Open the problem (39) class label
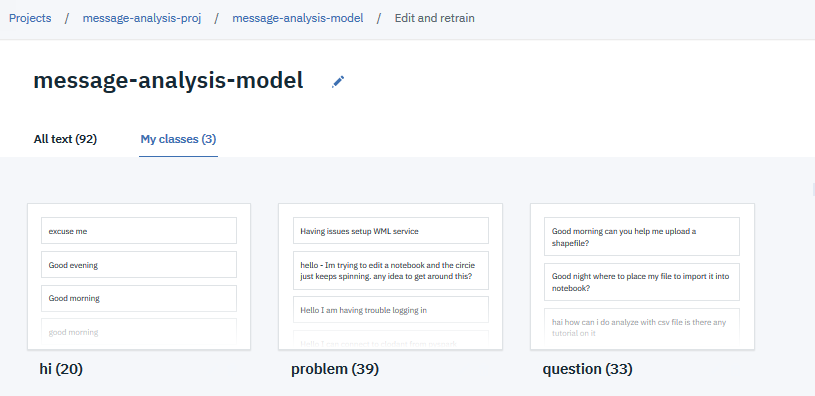Image resolution: width=815 pixels, height=396 pixels. click(x=335, y=369)
